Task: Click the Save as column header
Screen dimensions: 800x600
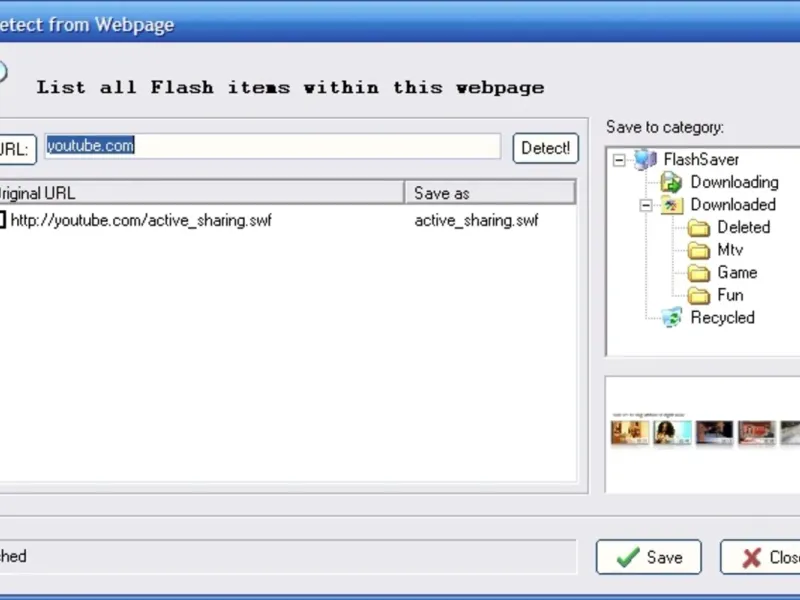Action: (x=490, y=193)
